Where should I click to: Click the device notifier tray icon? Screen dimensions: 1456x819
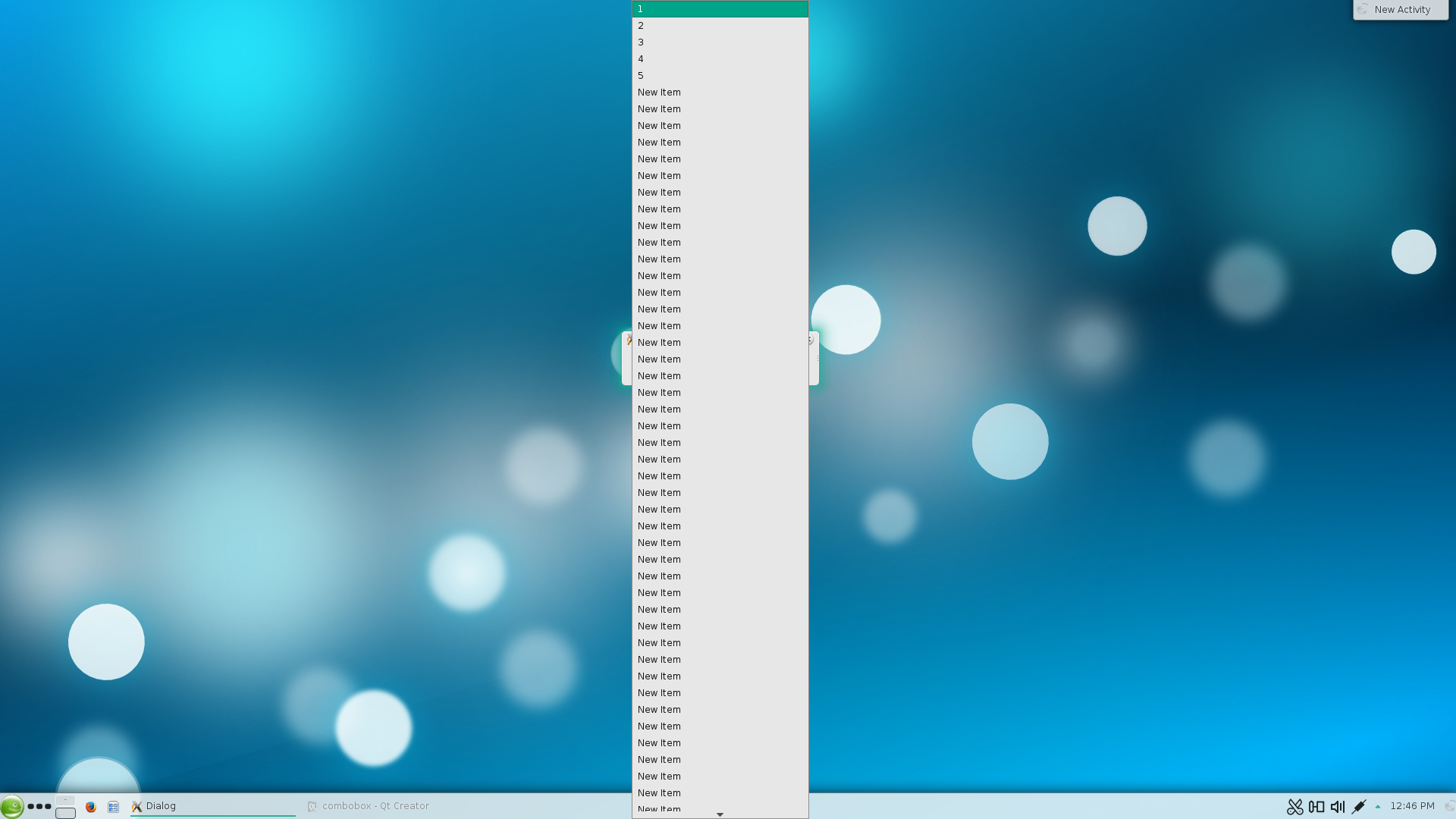(1316, 807)
